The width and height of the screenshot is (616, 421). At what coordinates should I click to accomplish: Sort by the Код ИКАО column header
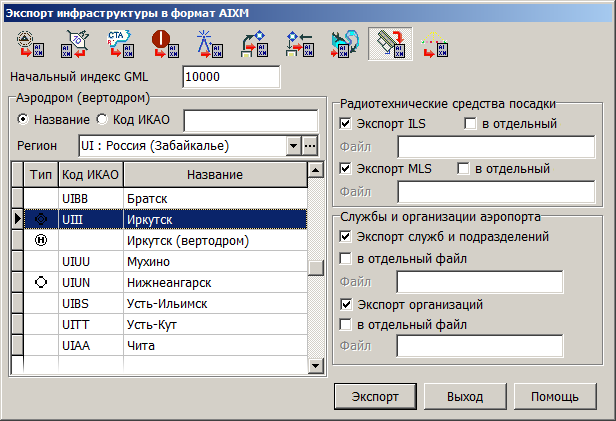point(91,174)
